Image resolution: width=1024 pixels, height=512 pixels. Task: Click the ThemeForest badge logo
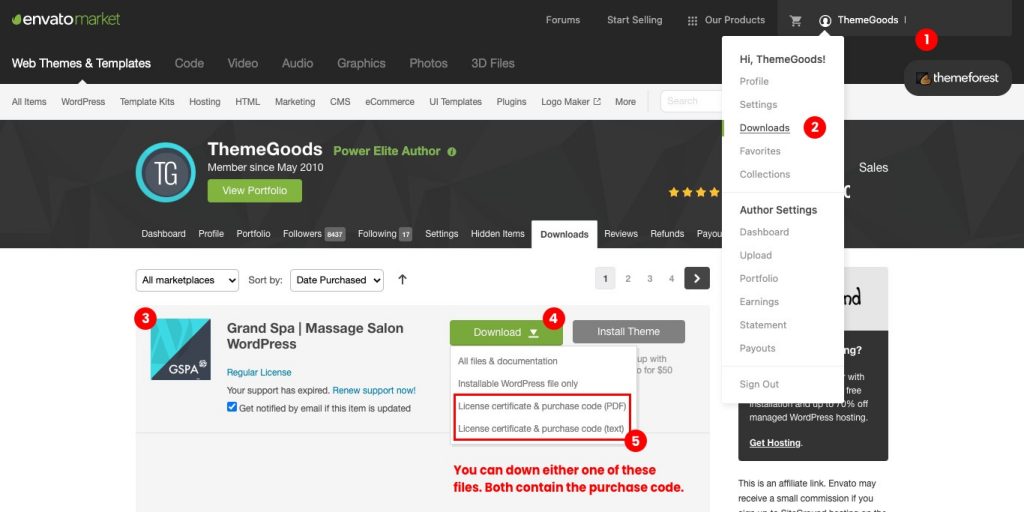[957, 78]
